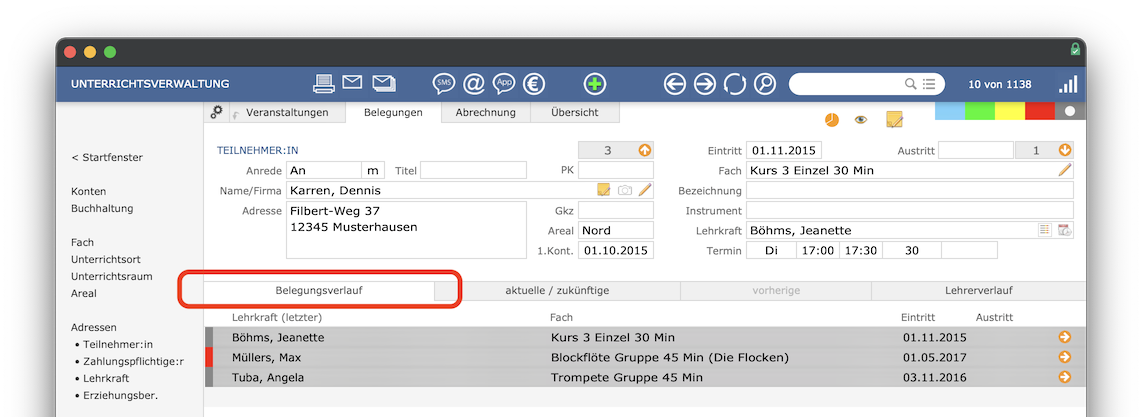Viewport: 1142px width, 417px height.
Task: Select the yellow color marker
Action: 1009,111
